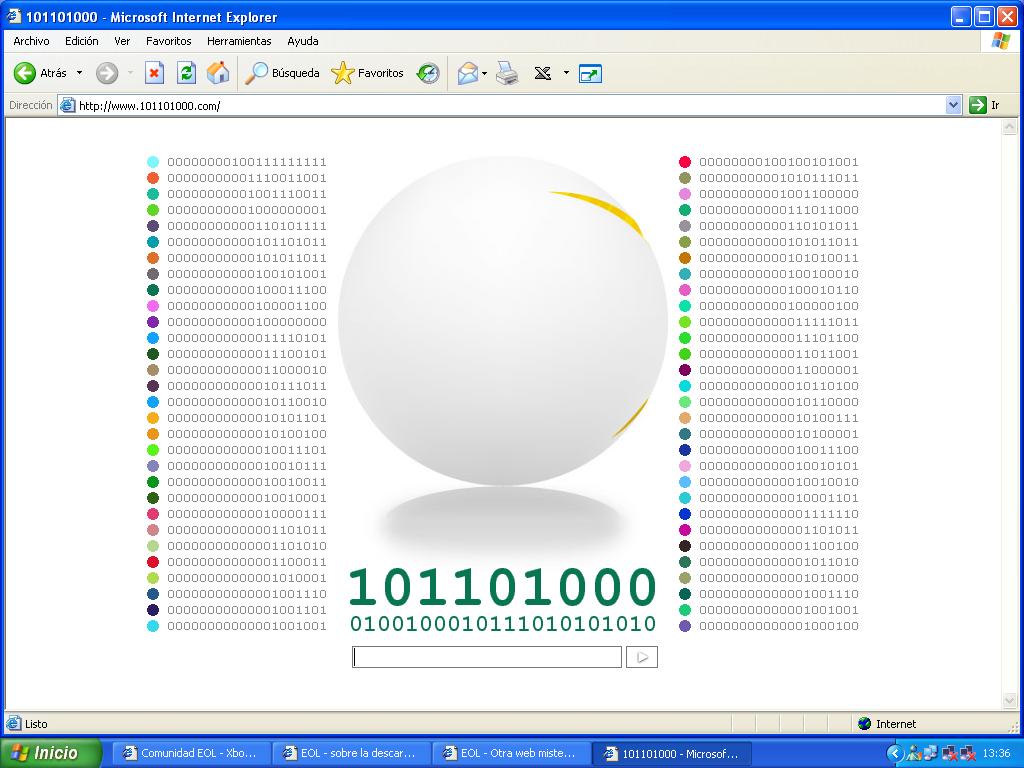Image resolution: width=1024 pixels, height=768 pixels.
Task: Open the History clock icon
Action: click(x=428, y=73)
